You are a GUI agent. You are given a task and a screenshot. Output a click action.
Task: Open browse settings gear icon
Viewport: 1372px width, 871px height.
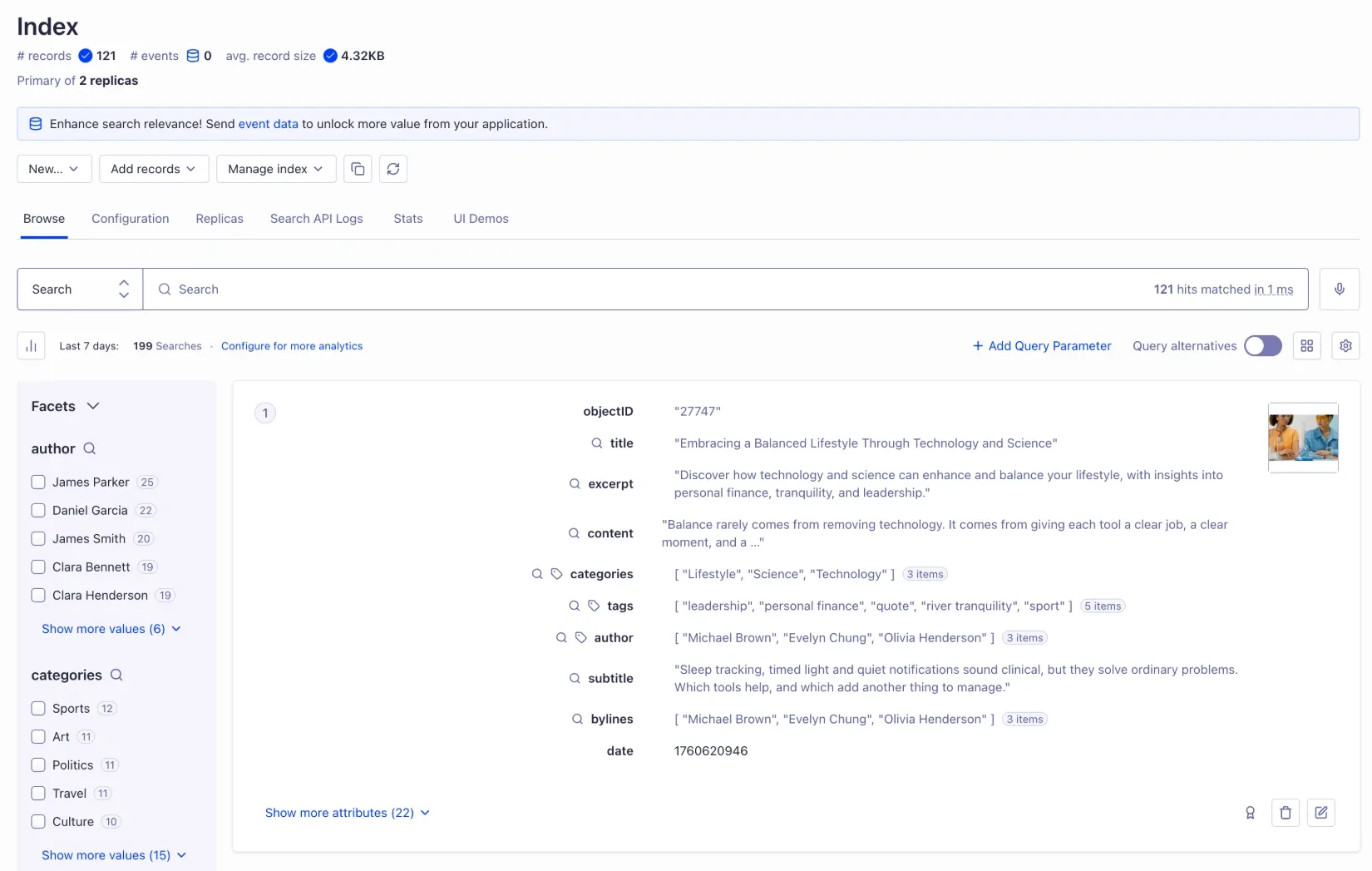pyautogui.click(x=1346, y=346)
